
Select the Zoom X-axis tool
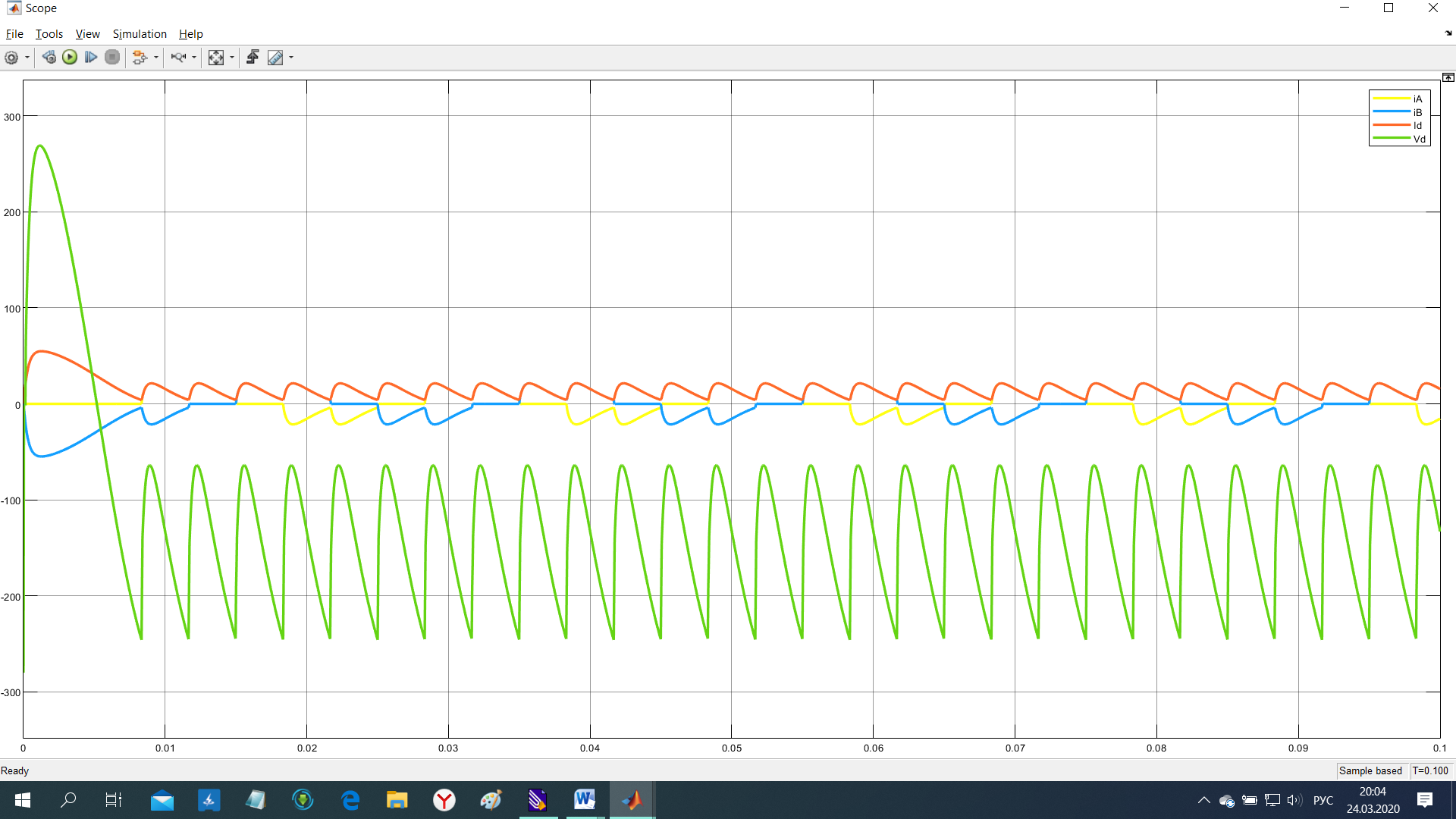coord(178,58)
